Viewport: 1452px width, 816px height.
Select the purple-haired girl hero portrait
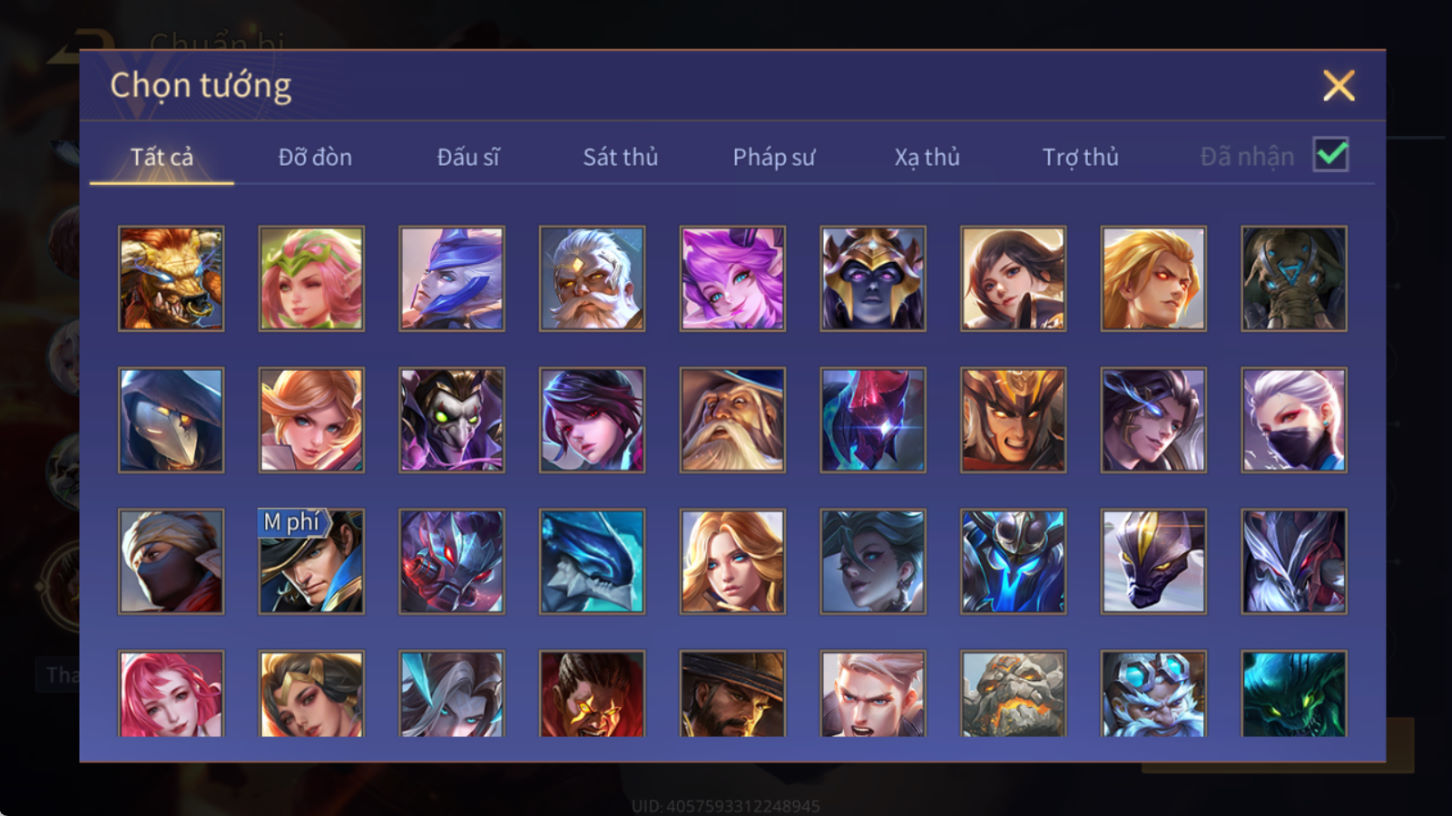(732, 278)
